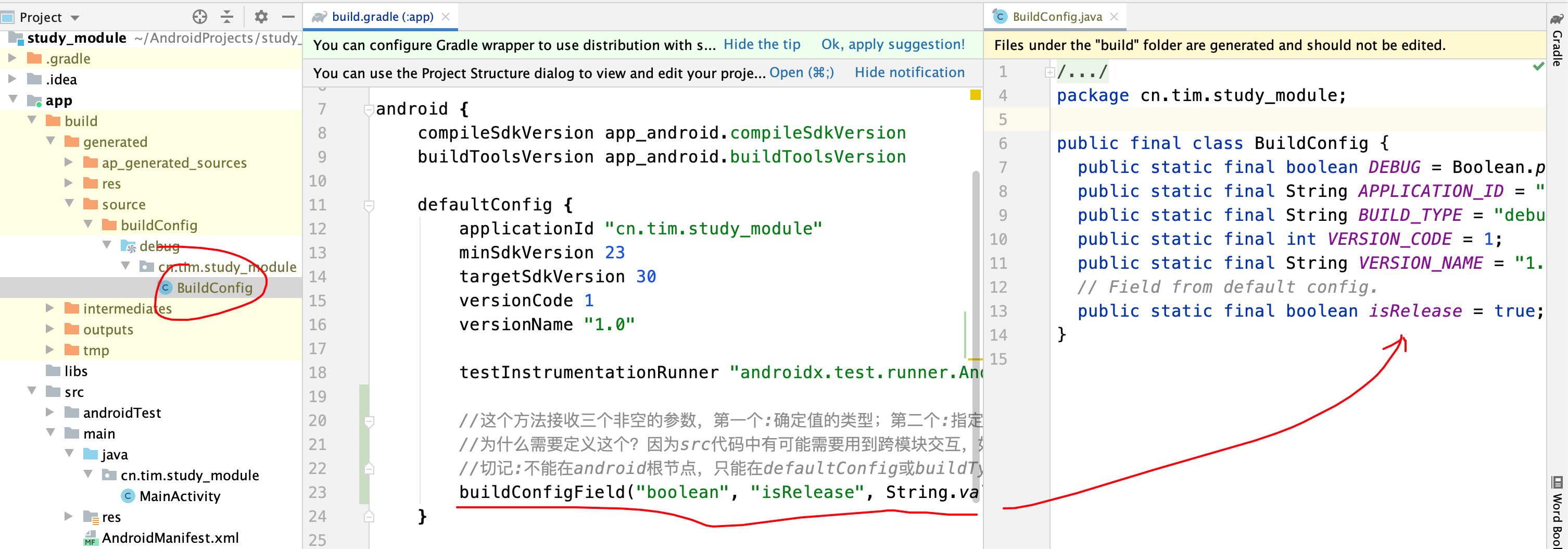Unfold the collapsed comment at line 1
1568x549 pixels.
[1049, 72]
